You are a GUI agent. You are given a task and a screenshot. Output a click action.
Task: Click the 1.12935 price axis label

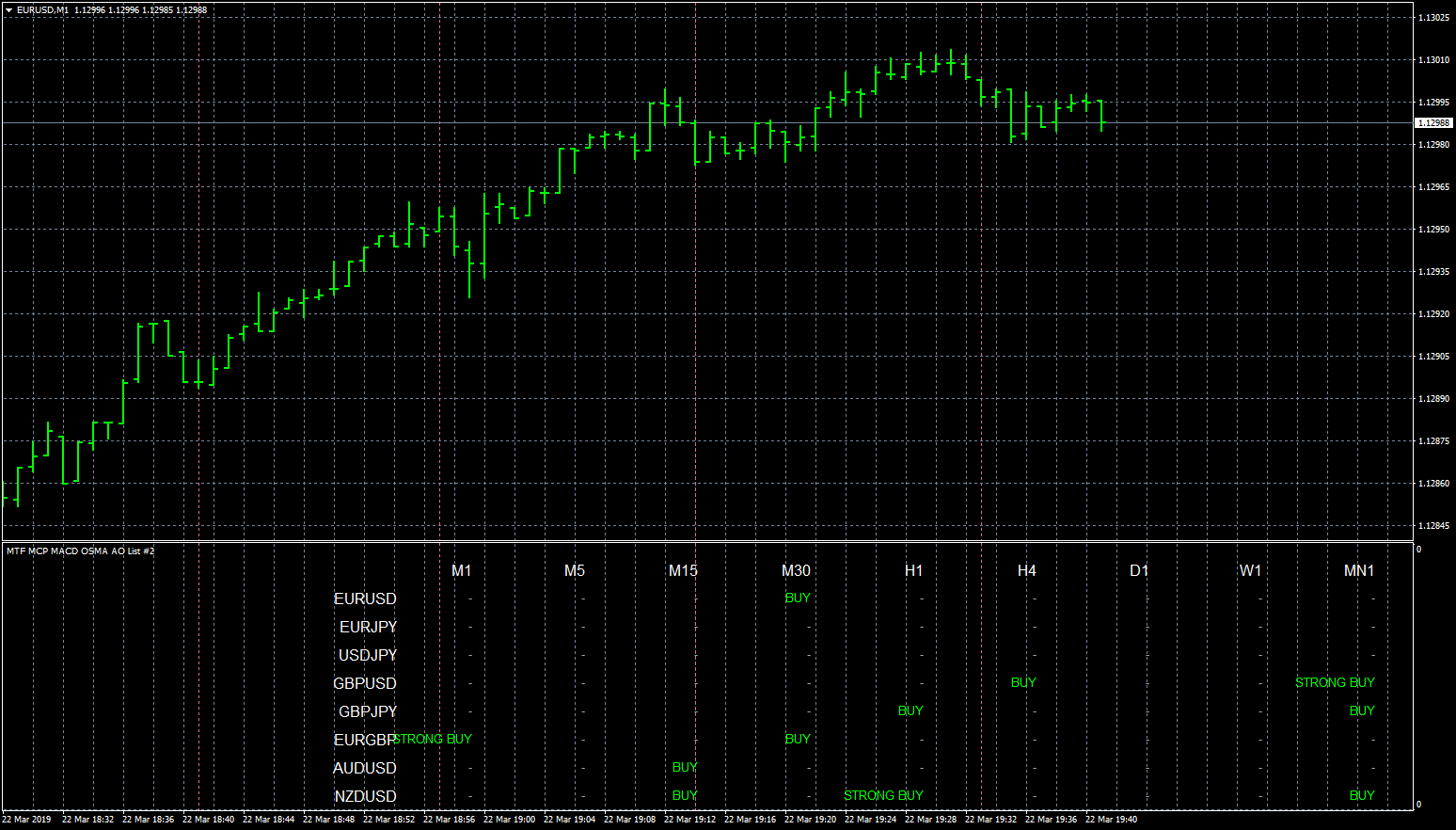tap(1433, 272)
